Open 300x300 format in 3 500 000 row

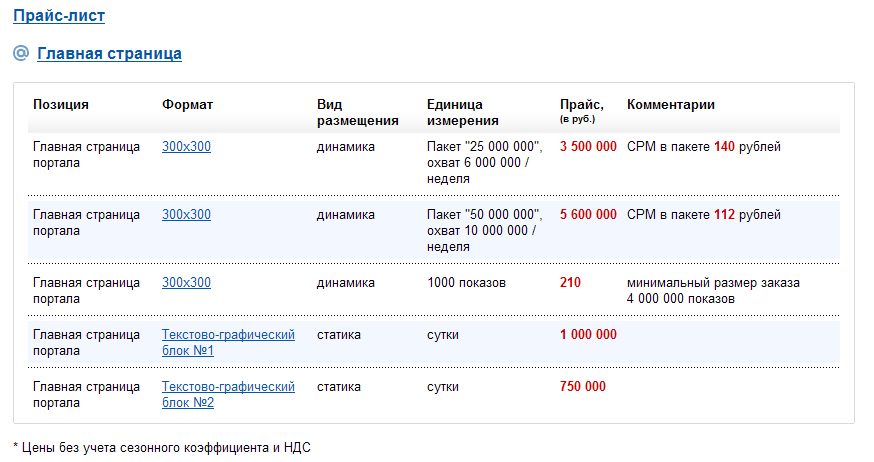[x=186, y=147]
